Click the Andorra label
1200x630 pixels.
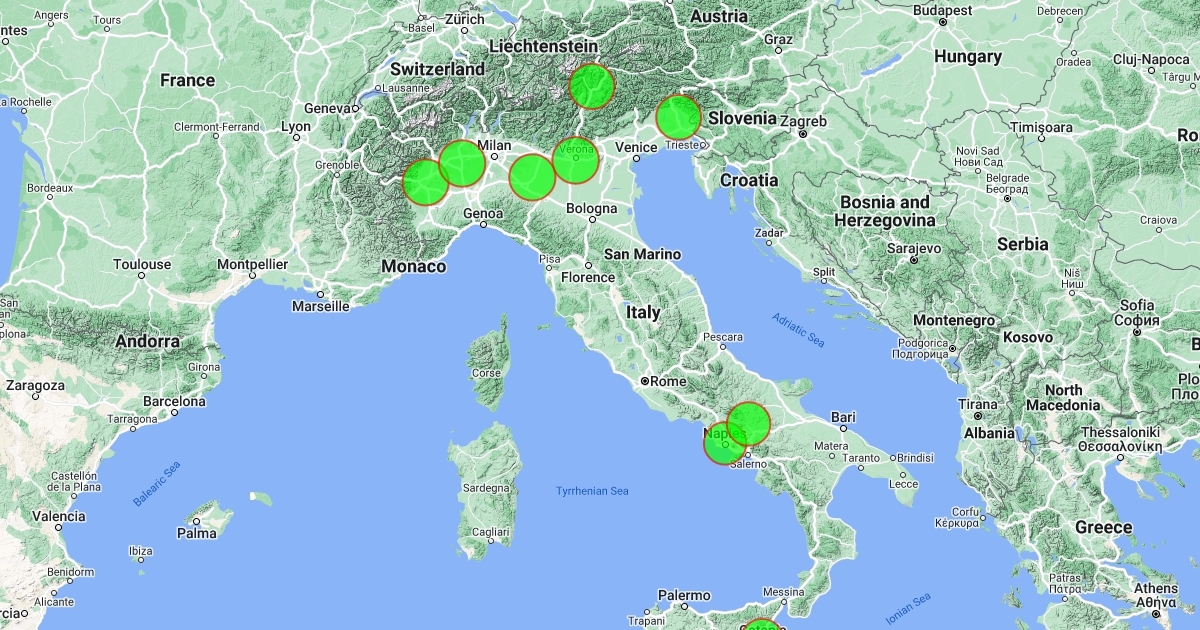[x=147, y=341]
